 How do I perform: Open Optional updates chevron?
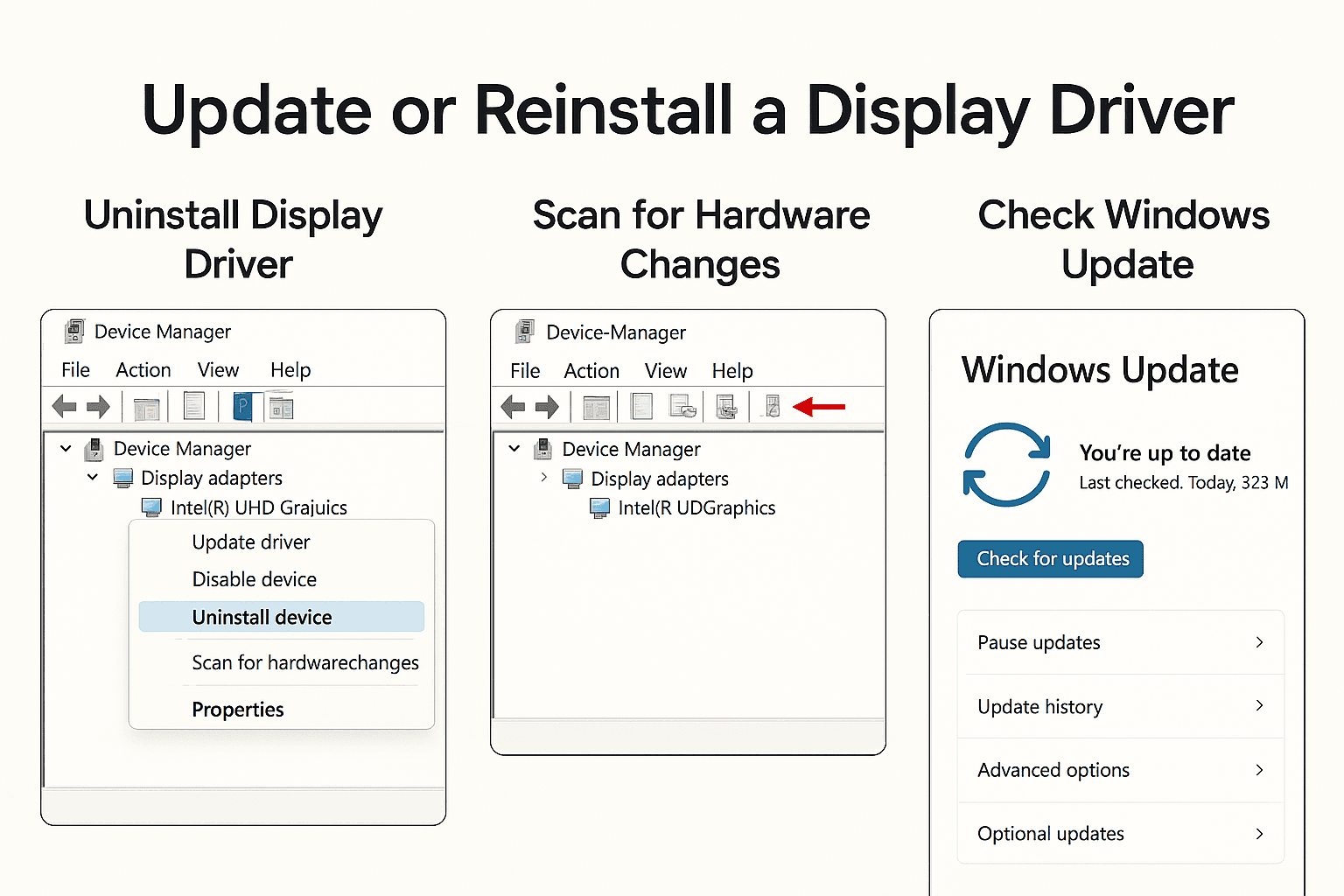click(1260, 834)
